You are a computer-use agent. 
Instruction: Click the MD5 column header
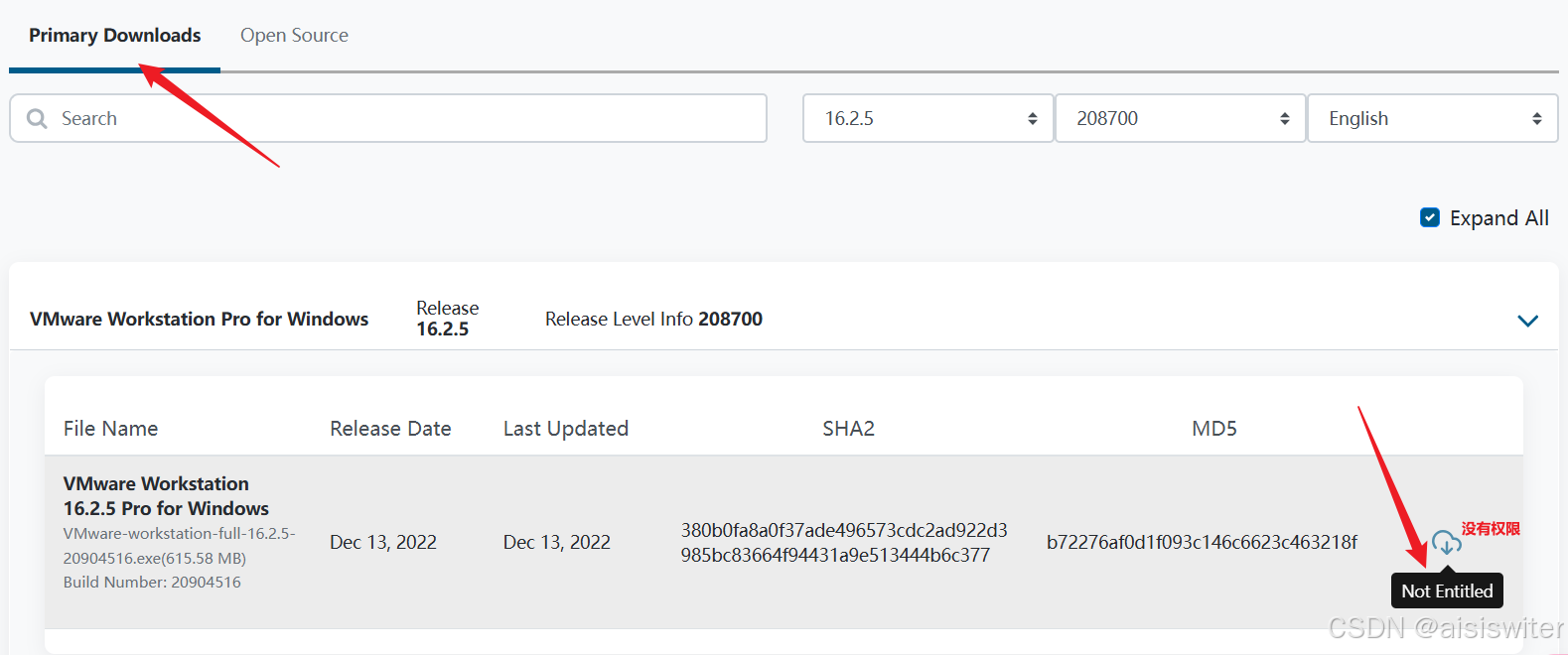(1214, 429)
